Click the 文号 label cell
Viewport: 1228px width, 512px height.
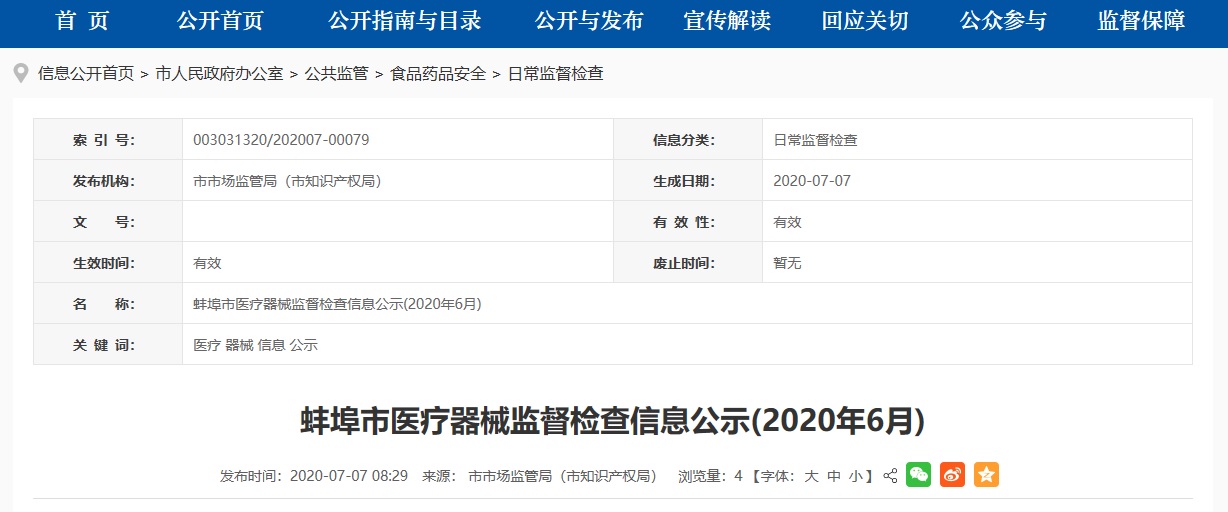point(108,222)
